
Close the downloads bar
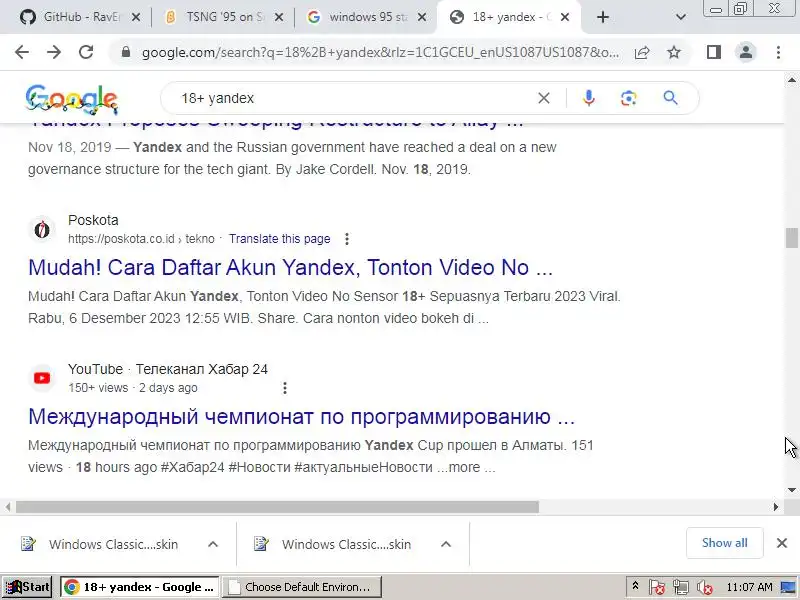coord(782,543)
